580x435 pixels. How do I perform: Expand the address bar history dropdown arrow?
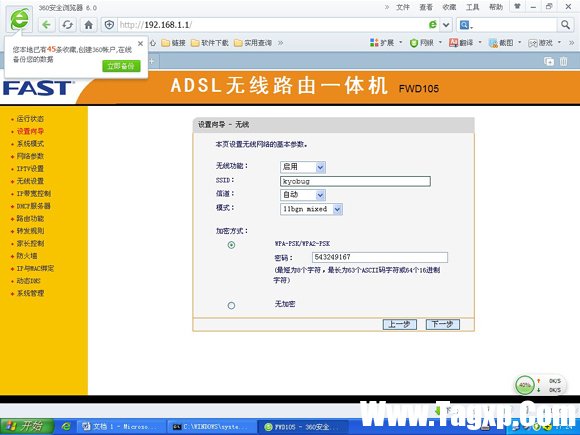pos(446,25)
